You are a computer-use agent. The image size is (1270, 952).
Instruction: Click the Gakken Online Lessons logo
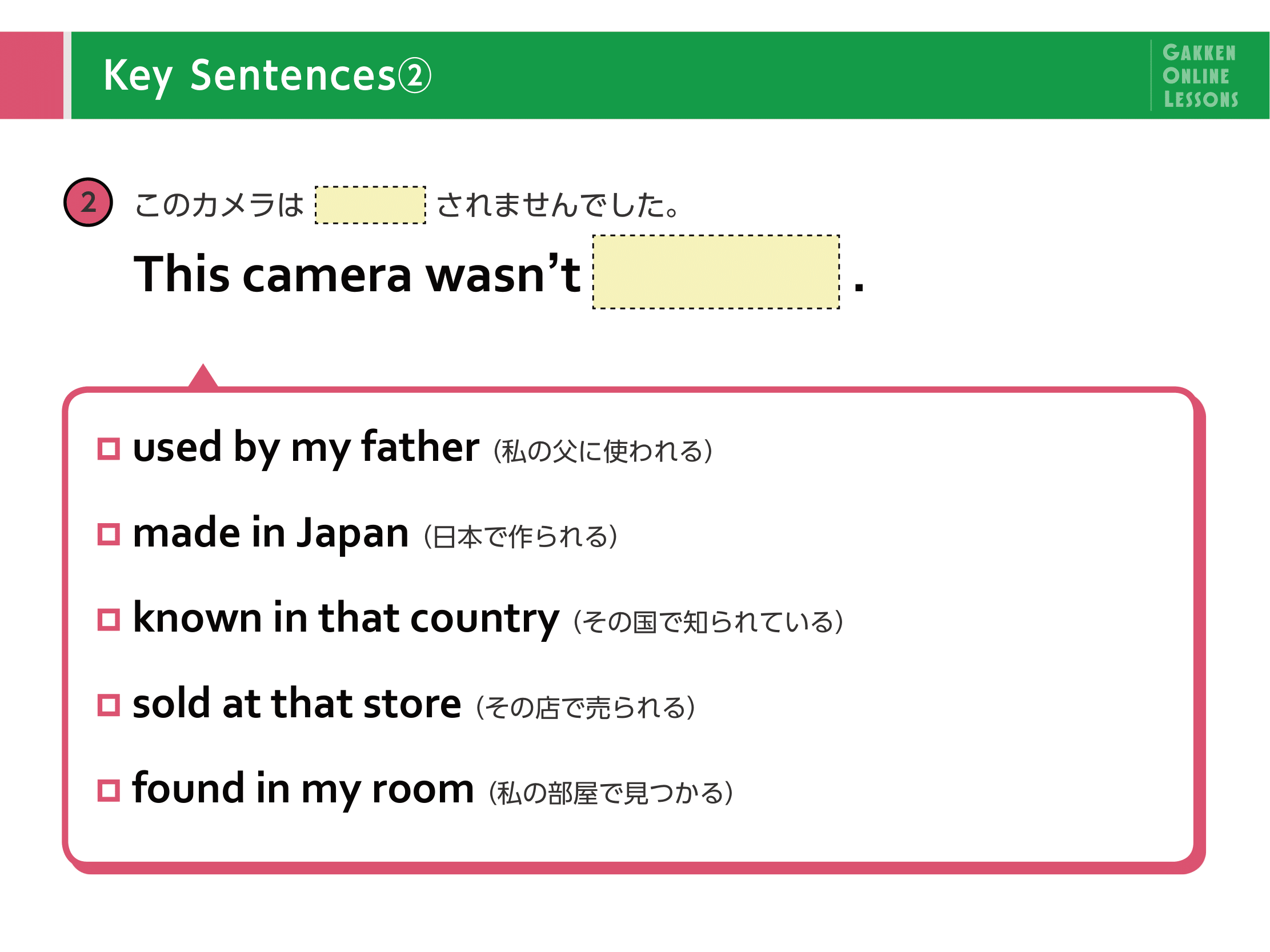tap(1200, 76)
